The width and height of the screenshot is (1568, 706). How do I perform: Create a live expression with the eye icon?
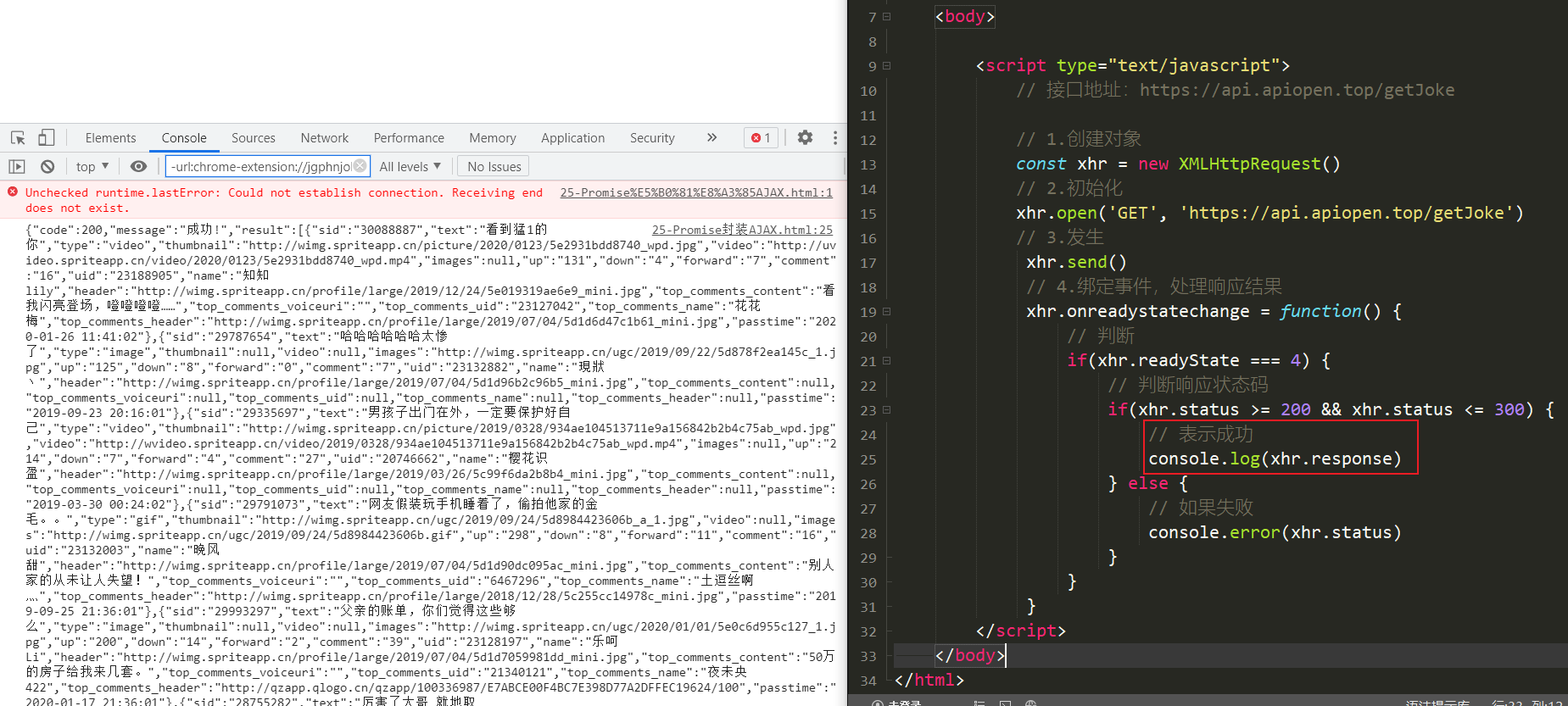tap(138, 167)
